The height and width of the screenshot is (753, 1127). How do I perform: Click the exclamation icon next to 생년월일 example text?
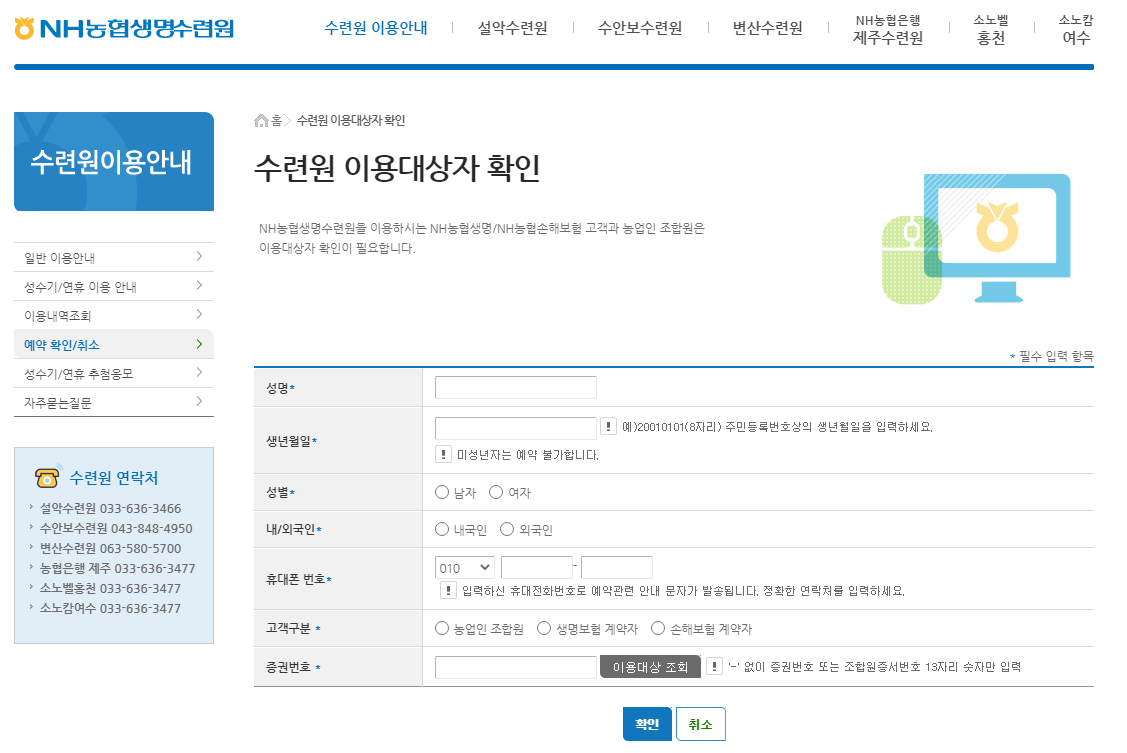click(x=608, y=427)
